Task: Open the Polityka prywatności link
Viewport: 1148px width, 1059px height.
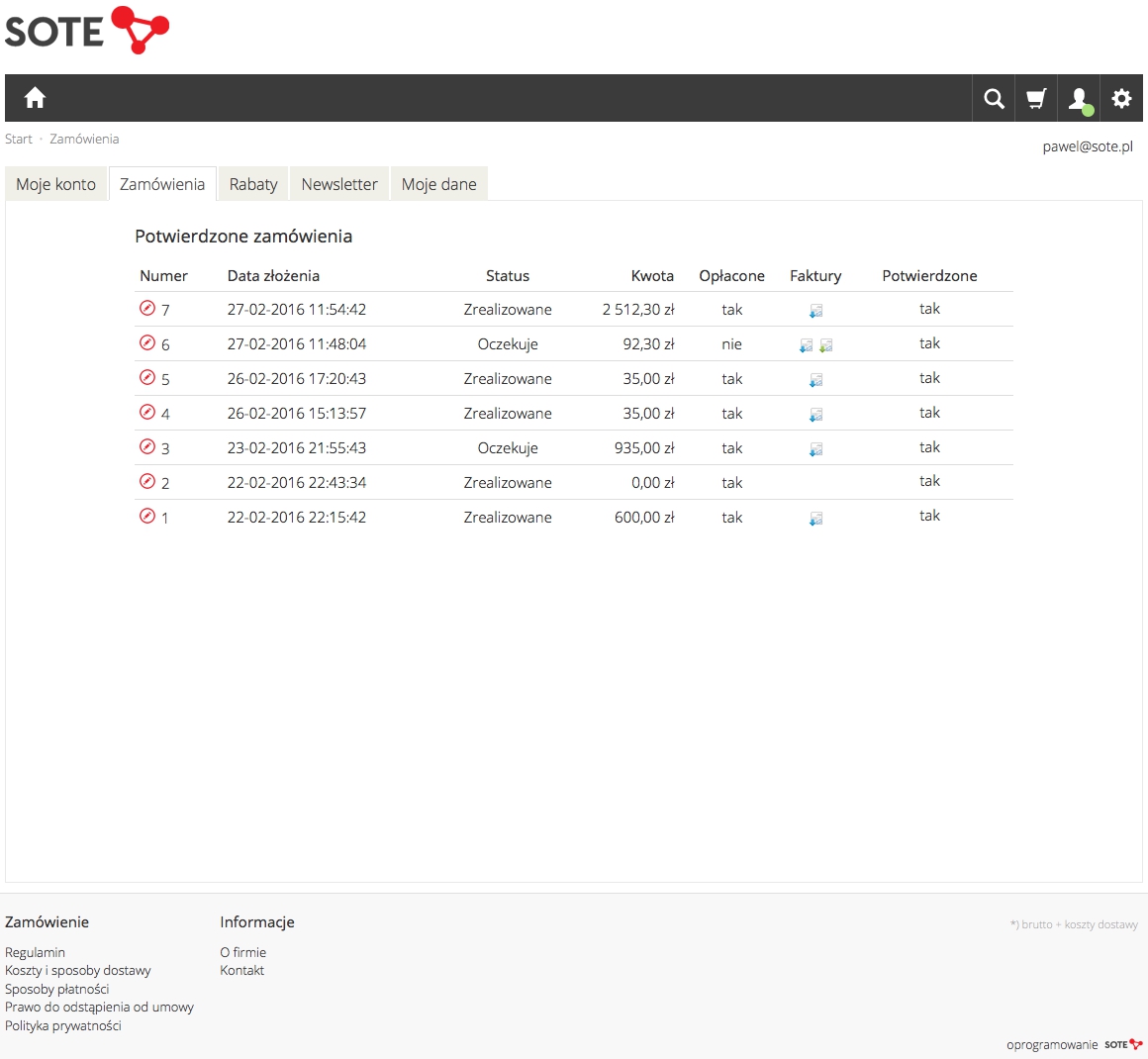Action: pyautogui.click(x=63, y=1025)
